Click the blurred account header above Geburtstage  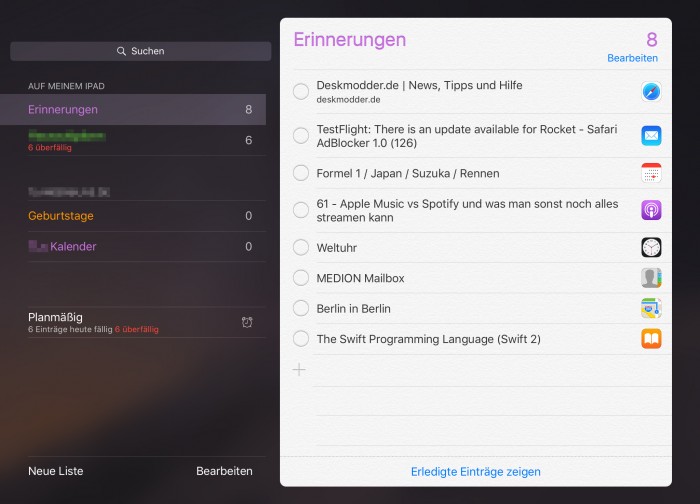tap(68, 192)
